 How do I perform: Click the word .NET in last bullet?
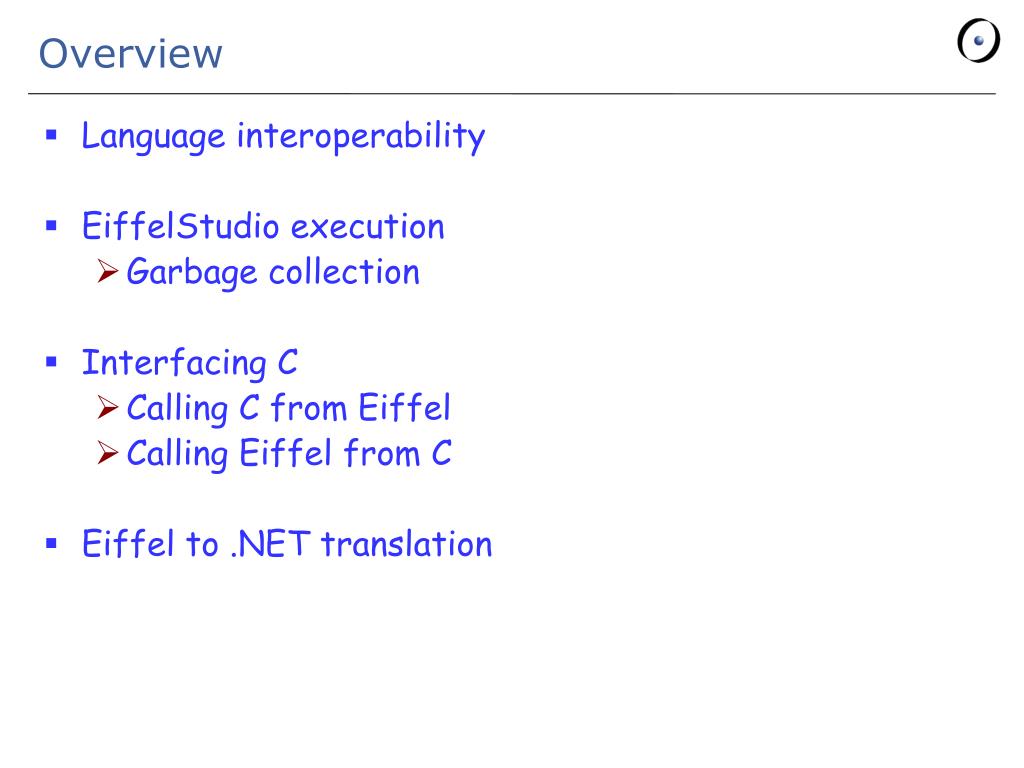(270, 545)
